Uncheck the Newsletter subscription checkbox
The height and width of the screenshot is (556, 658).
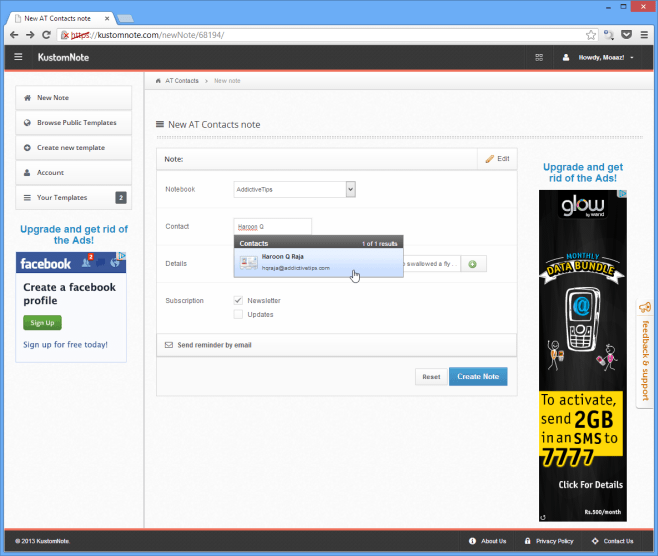(238, 300)
